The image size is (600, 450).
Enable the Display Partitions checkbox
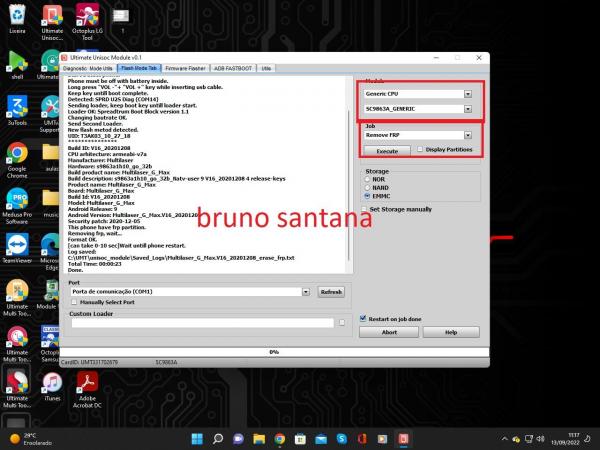click(418, 149)
